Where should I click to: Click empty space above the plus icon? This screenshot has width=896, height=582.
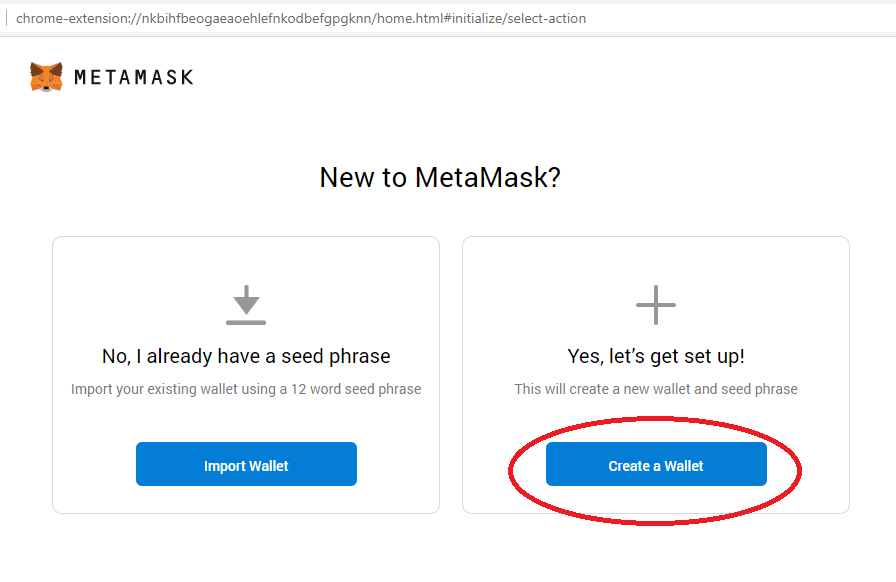tap(656, 260)
